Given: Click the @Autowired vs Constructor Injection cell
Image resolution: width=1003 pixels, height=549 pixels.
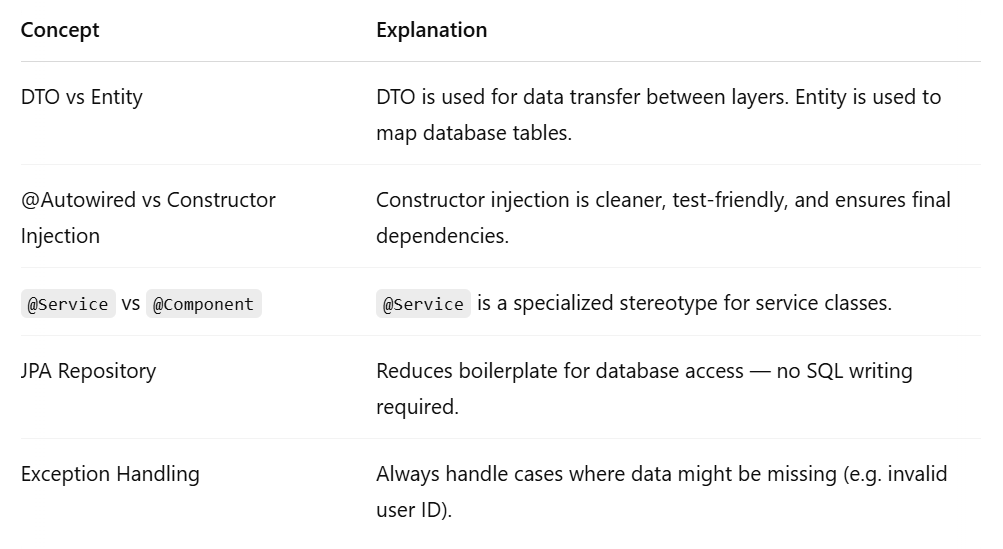Looking at the screenshot, I should (148, 218).
